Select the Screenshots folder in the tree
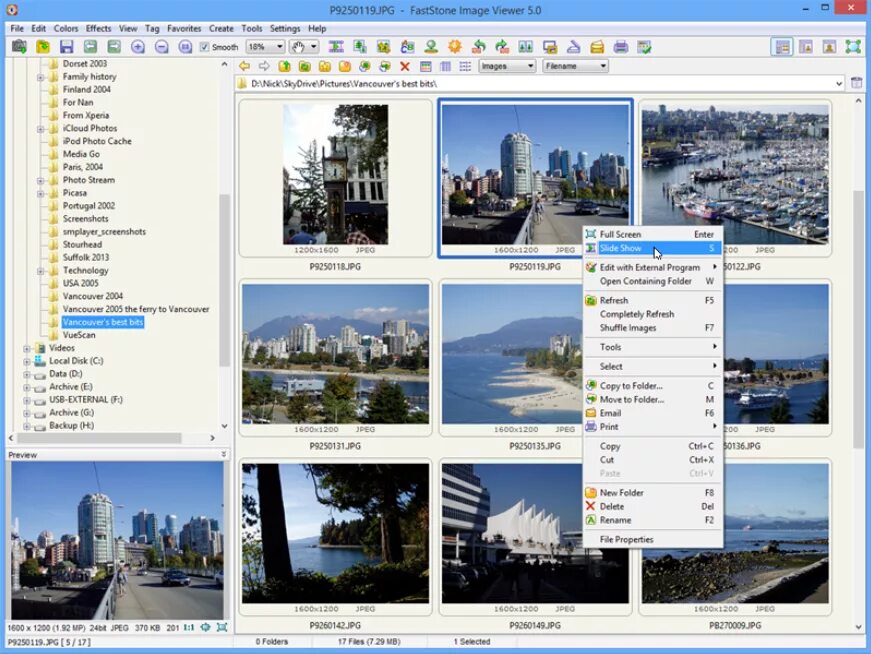The height and width of the screenshot is (654, 871). 86,219
